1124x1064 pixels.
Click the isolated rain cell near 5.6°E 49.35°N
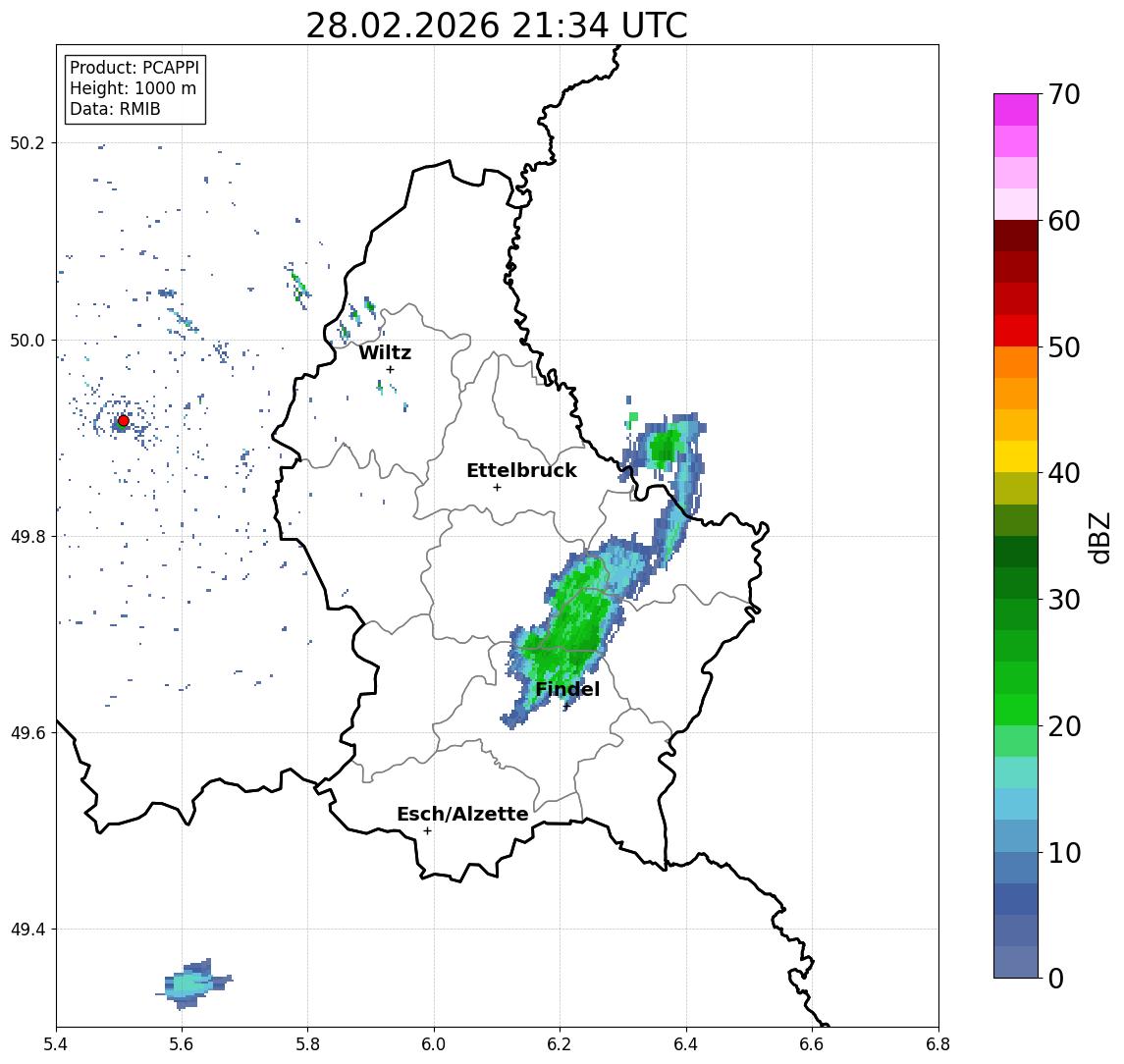[x=192, y=983]
